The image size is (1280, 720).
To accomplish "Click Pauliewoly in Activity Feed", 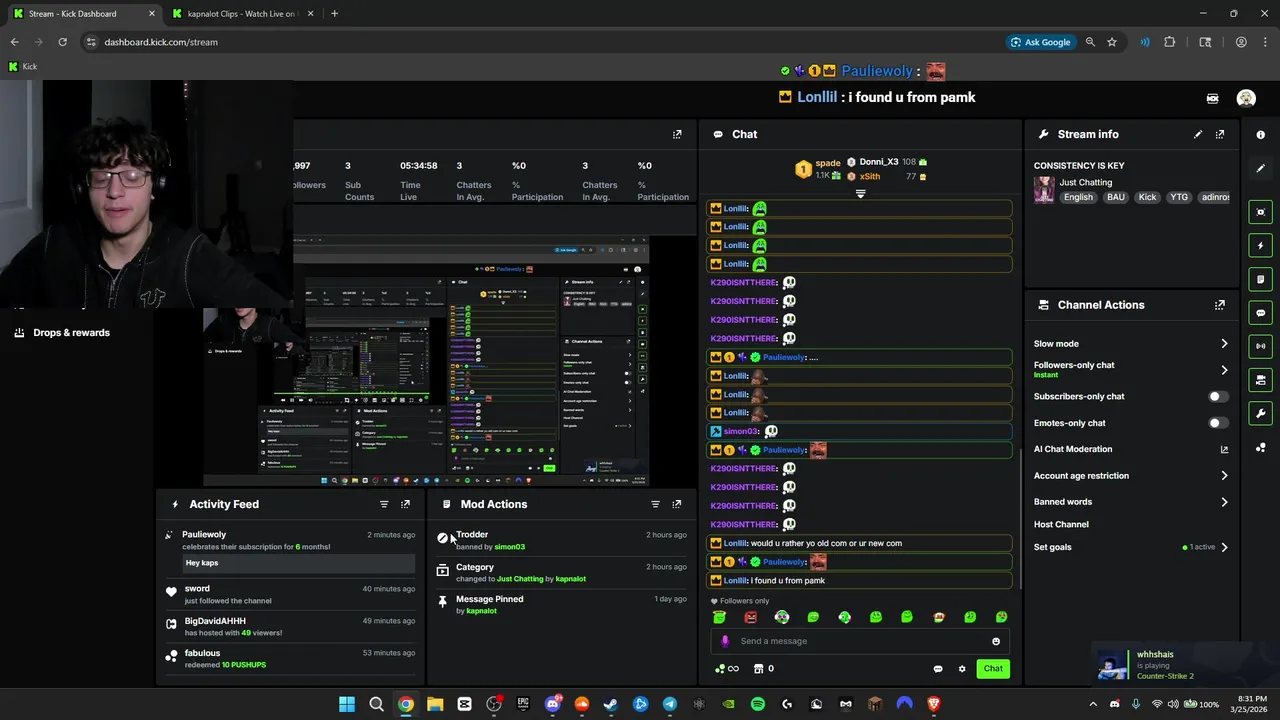I will (204, 535).
